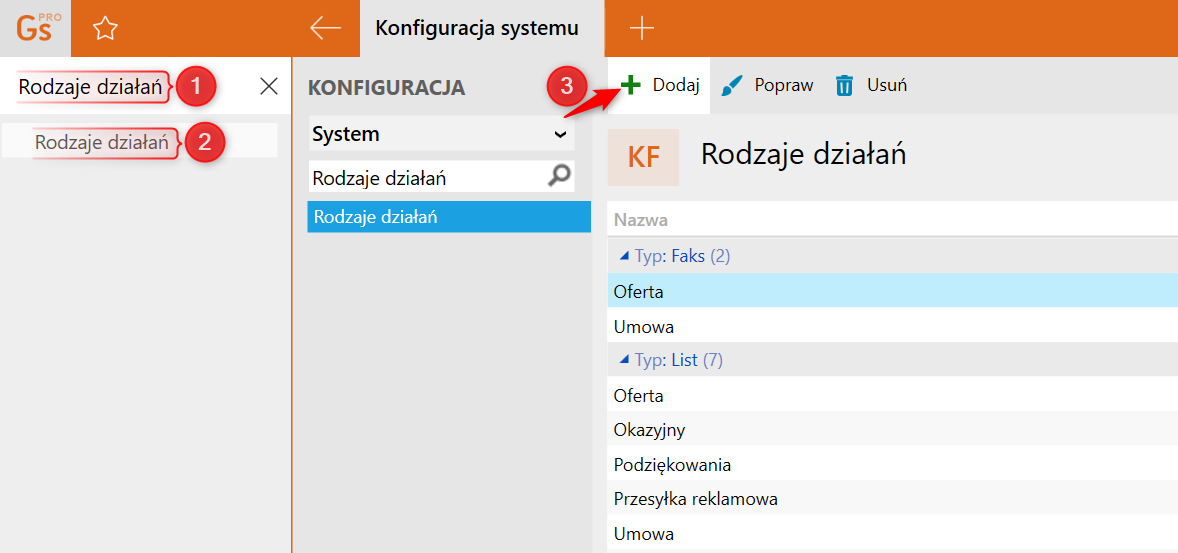Screen dimensions: 1178x553
Task: Click the Usuń trash can icon
Action: [x=845, y=85]
